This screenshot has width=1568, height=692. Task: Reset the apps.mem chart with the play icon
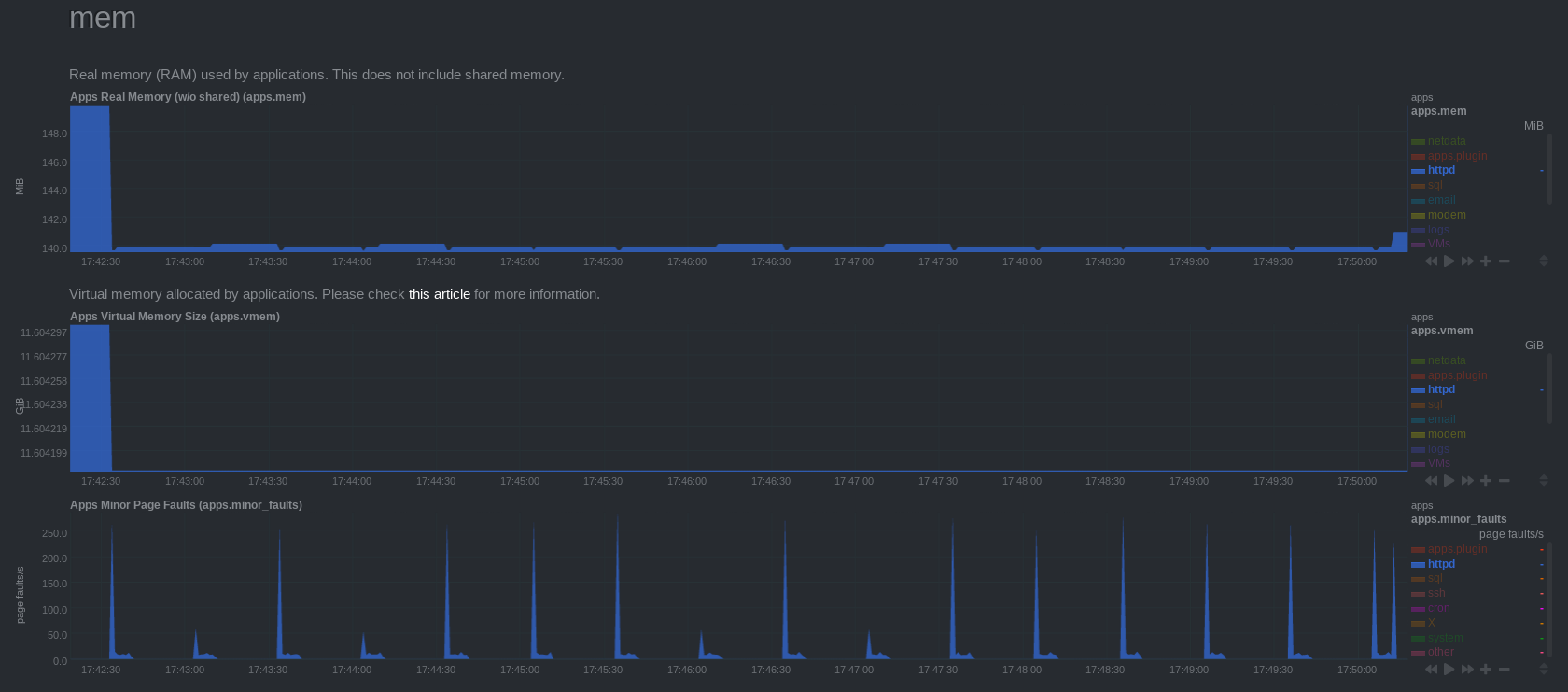(x=1449, y=261)
